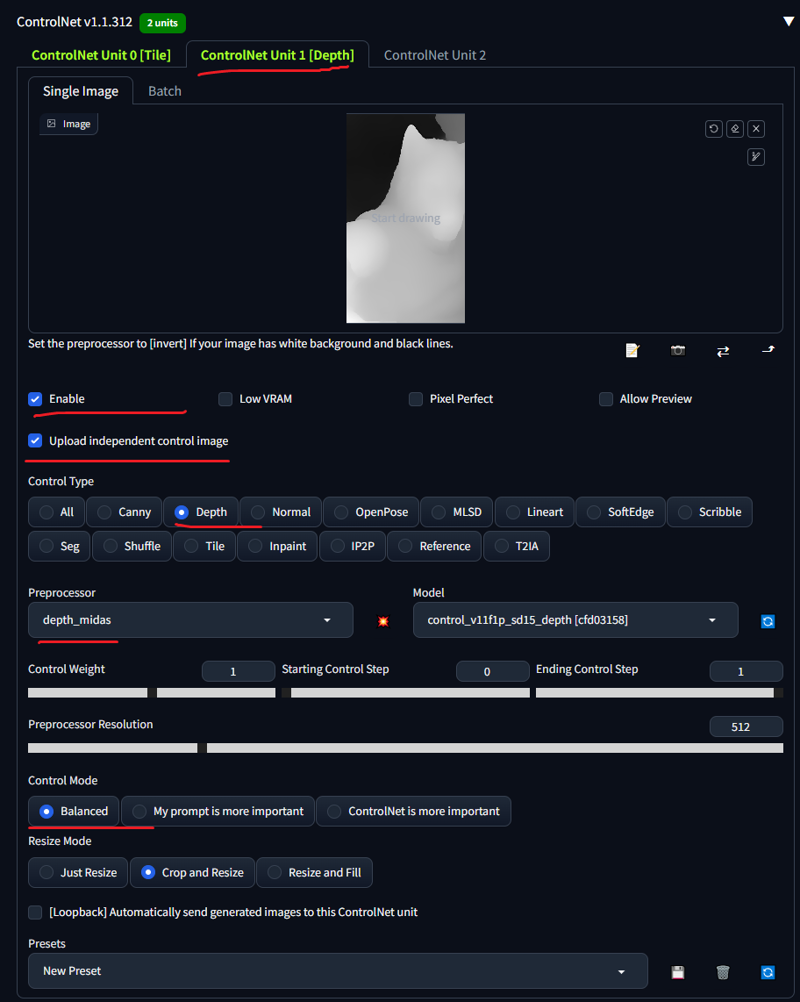Save the preset with floppy disk icon

[x=678, y=972]
